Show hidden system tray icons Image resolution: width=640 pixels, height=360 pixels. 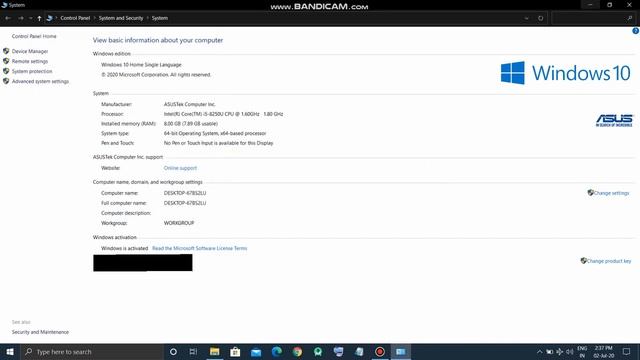(x=540, y=351)
